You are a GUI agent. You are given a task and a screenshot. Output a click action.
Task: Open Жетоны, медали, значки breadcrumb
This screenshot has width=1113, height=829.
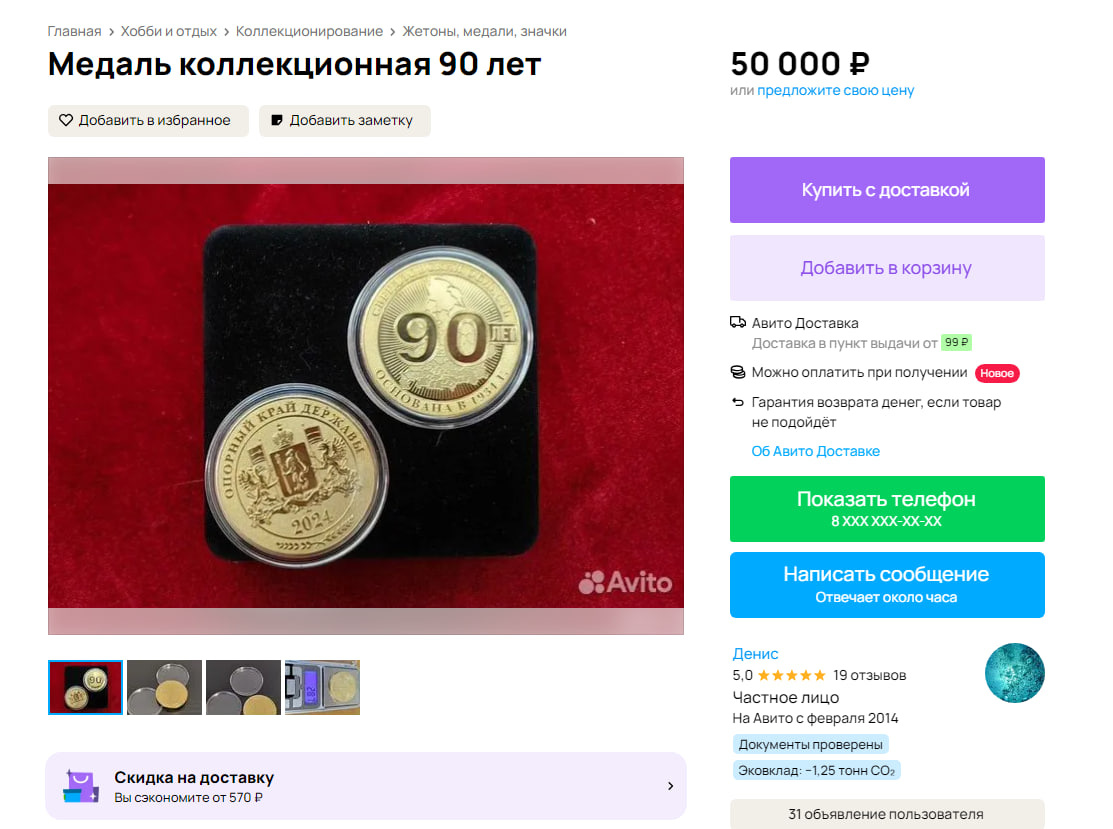coord(484,31)
